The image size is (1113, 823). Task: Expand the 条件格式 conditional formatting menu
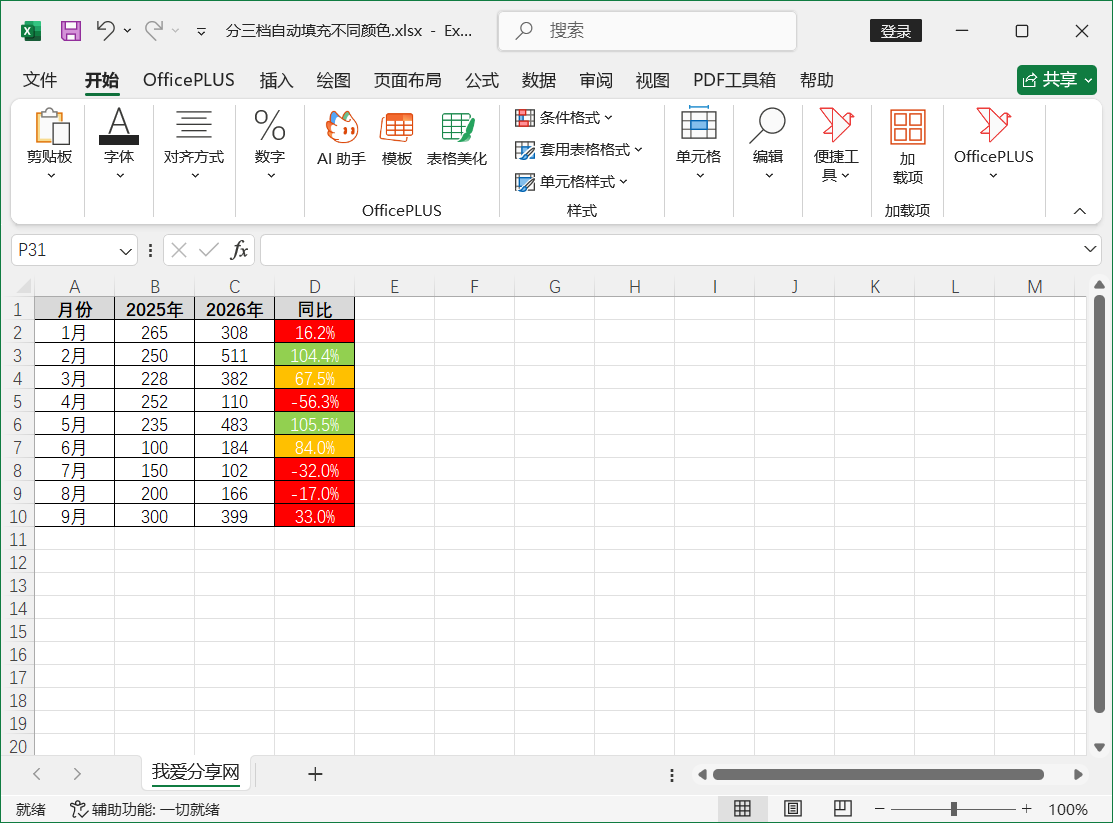coord(564,118)
